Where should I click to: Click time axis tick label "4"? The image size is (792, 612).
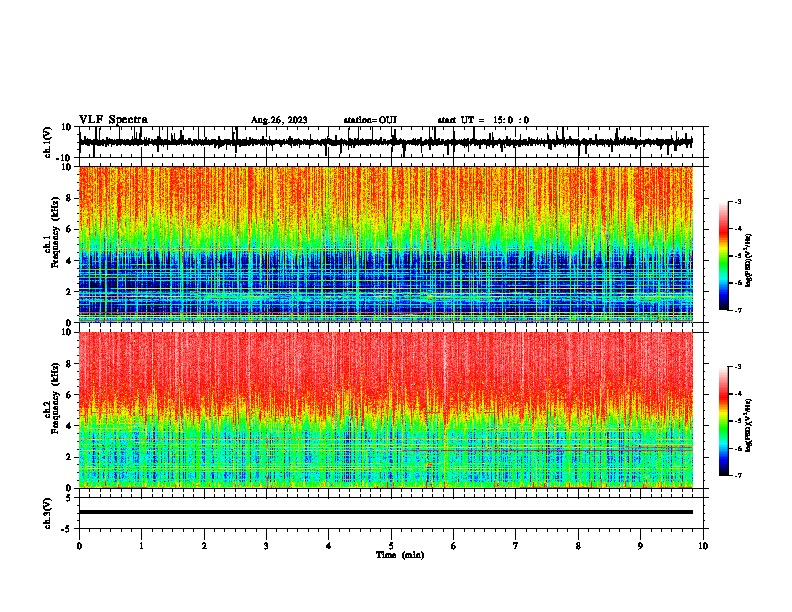(x=329, y=546)
